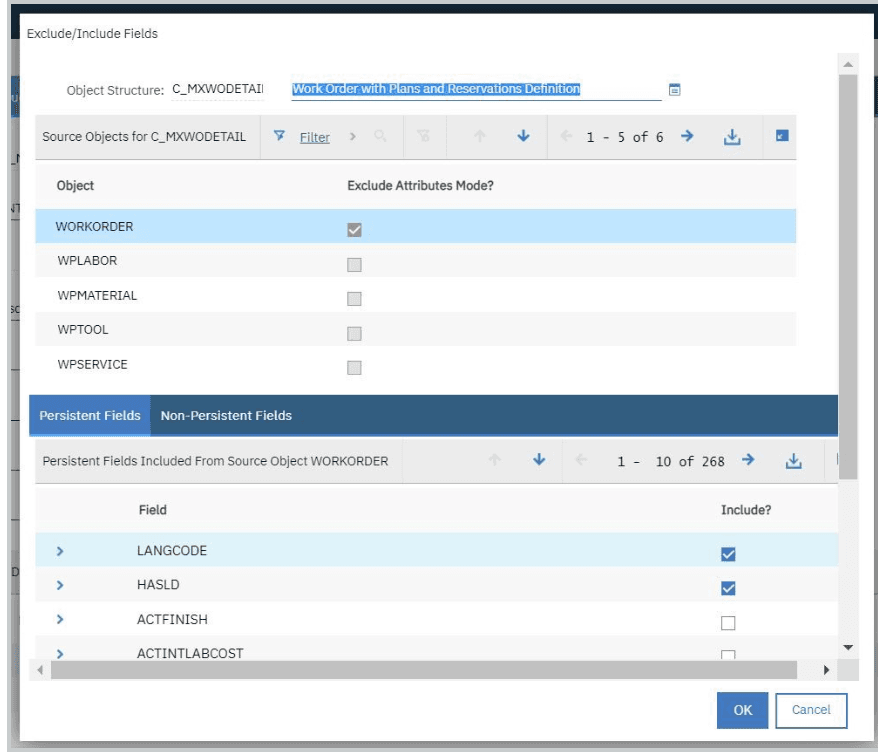Uncheck Include for the HASLD field
Screen dimensions: 878x752
728,588
